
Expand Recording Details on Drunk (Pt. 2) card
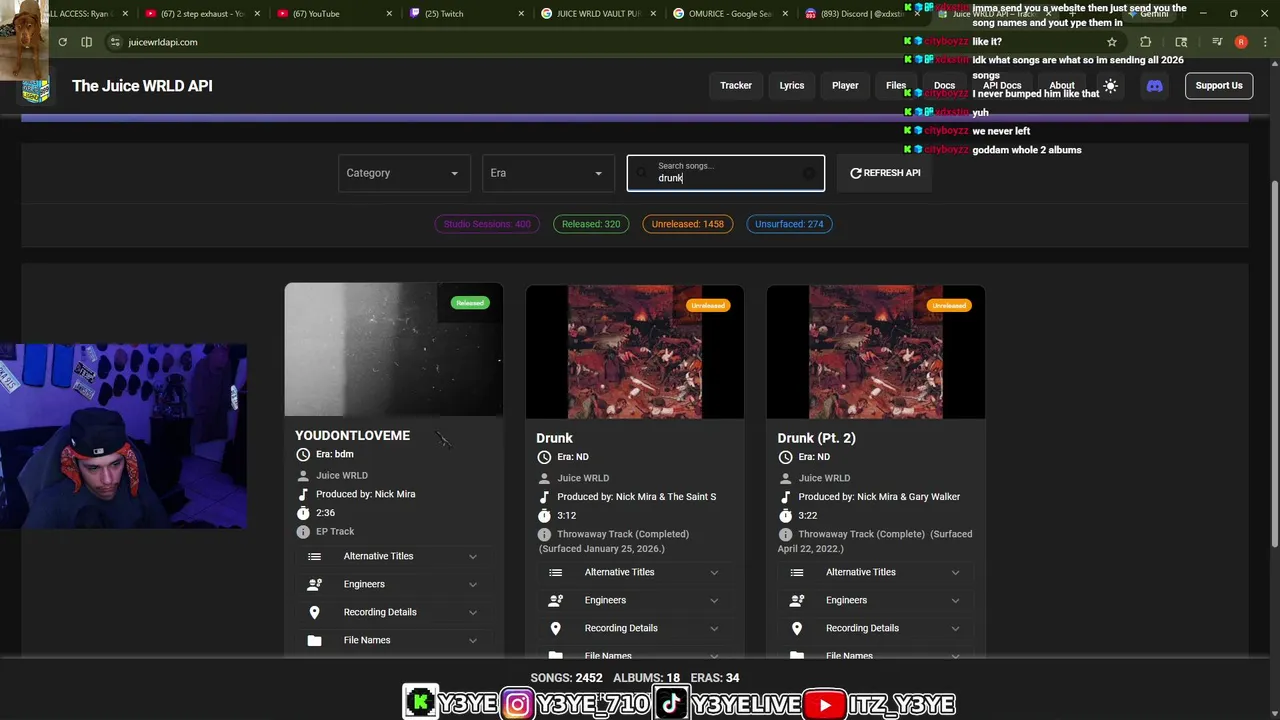coord(876,629)
